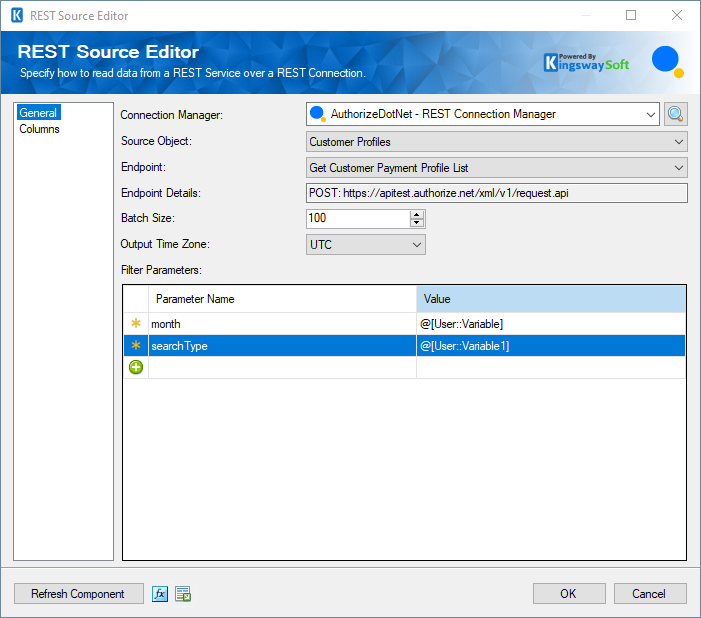The image size is (701, 618).
Task: Open the documentation icon beside fx
Action: pyautogui.click(x=183, y=594)
